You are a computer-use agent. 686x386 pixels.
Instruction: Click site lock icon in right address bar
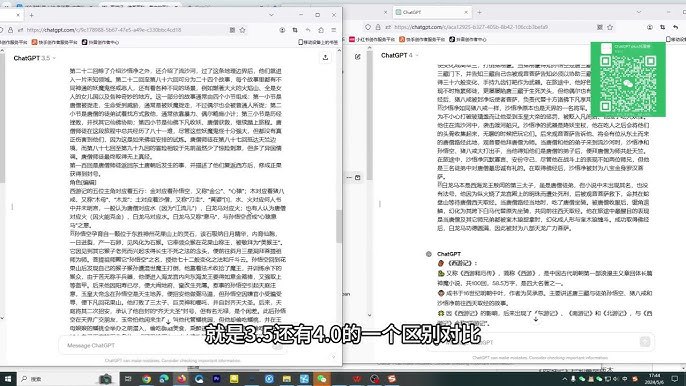[378, 27]
